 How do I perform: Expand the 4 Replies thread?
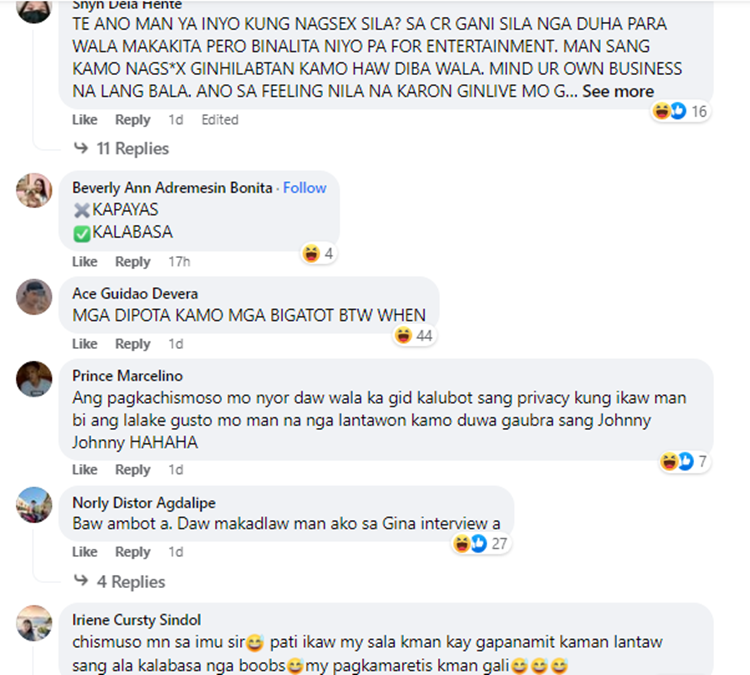120,582
